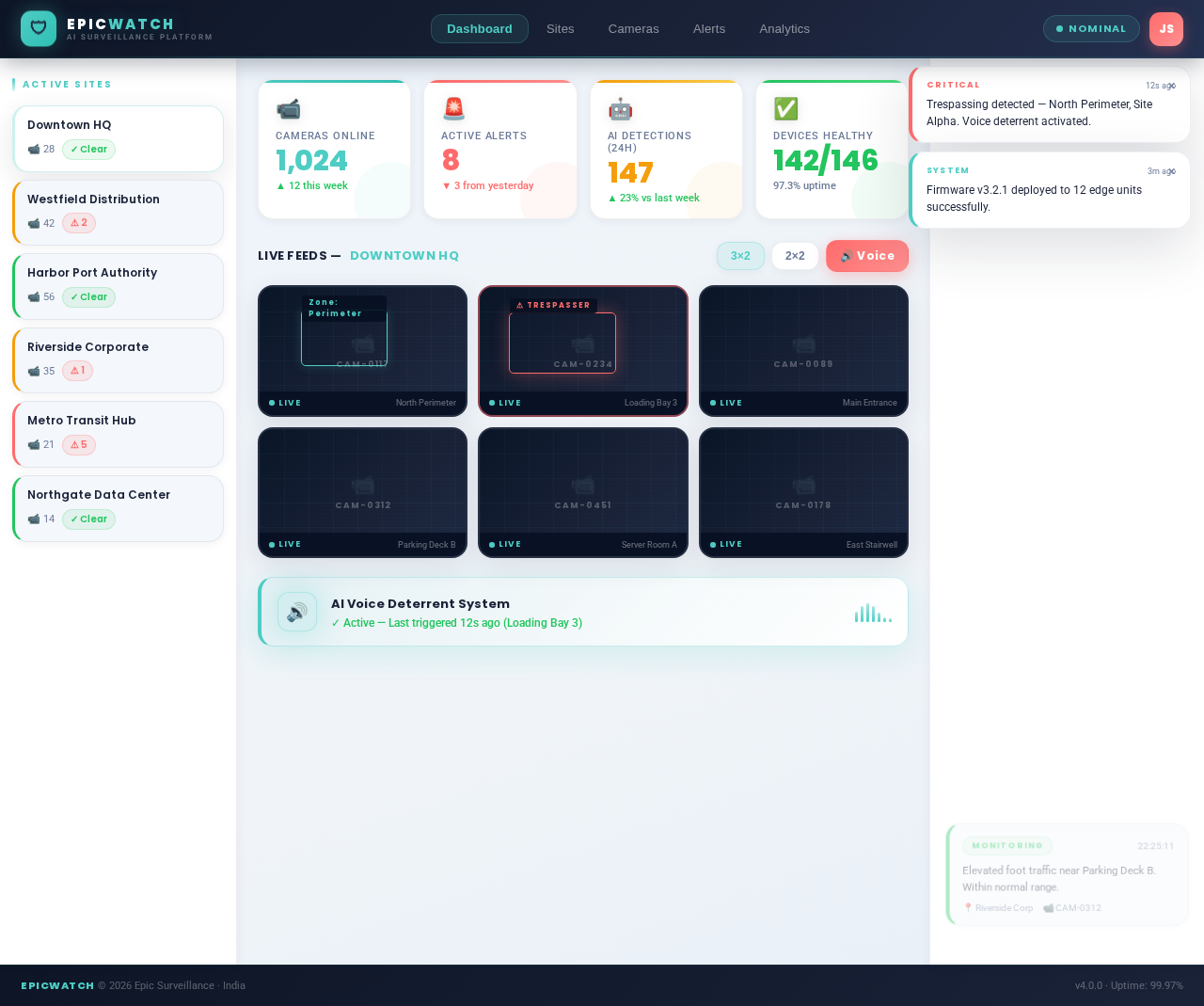Screen dimensions: 1204x1006
Task: Open the Harbor Port Authority site details
Action: click(x=118, y=285)
